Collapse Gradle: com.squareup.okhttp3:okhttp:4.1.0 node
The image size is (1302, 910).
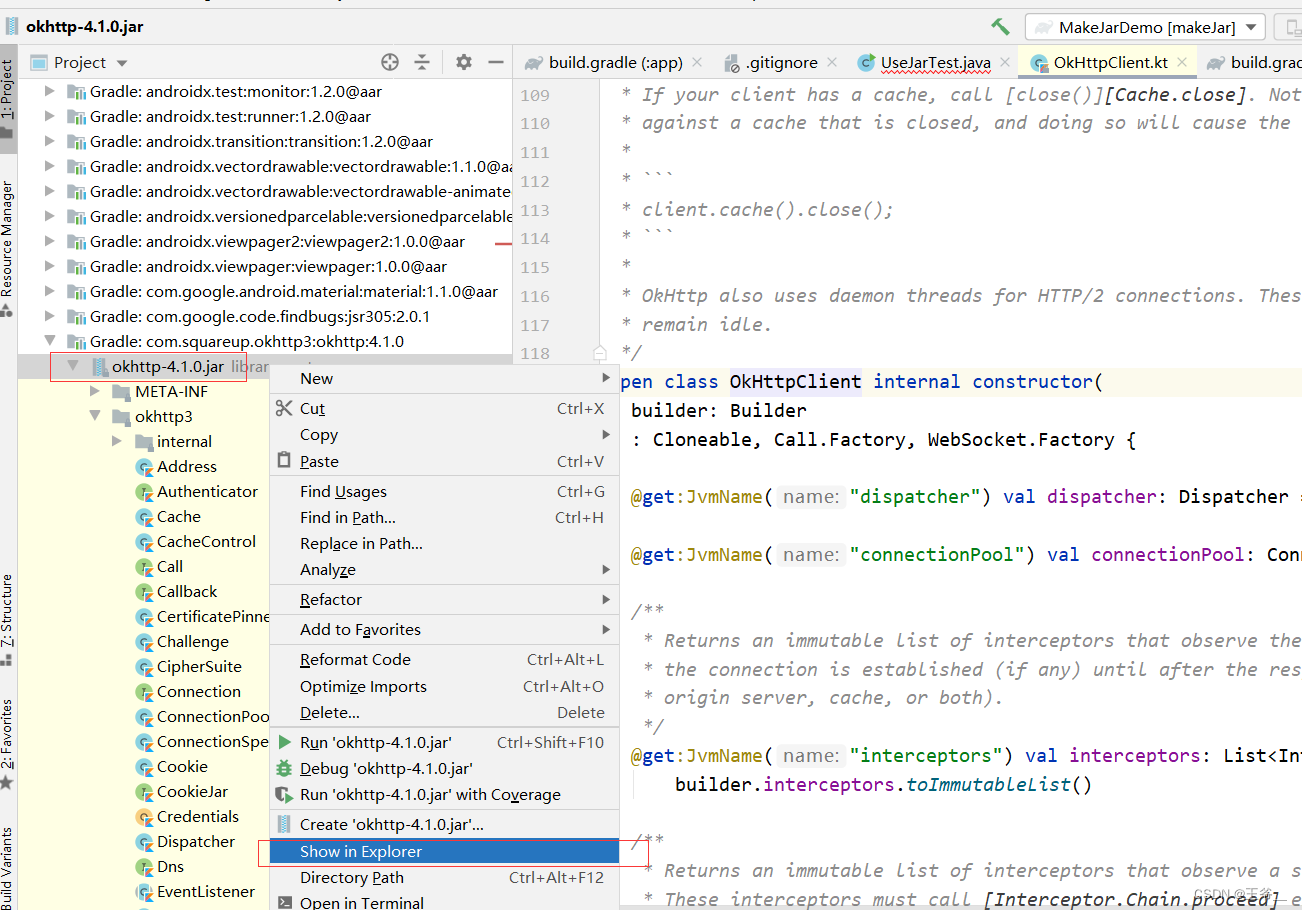click(x=50, y=341)
